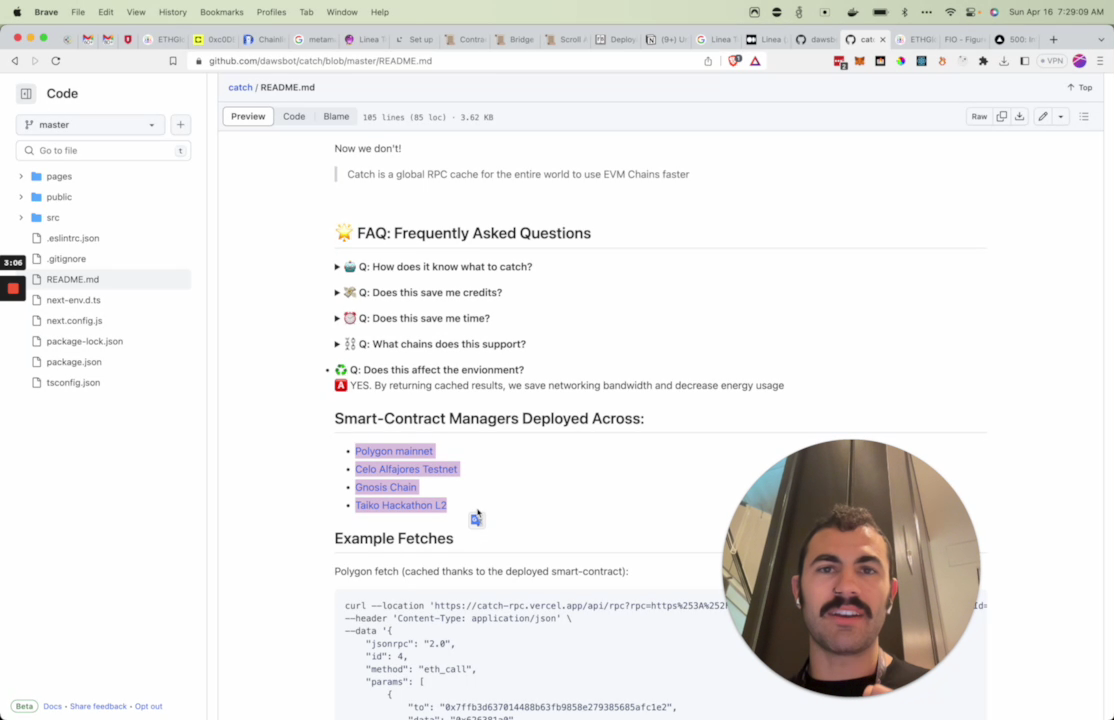
Task: Click the Opt out link
Action: coord(148,706)
